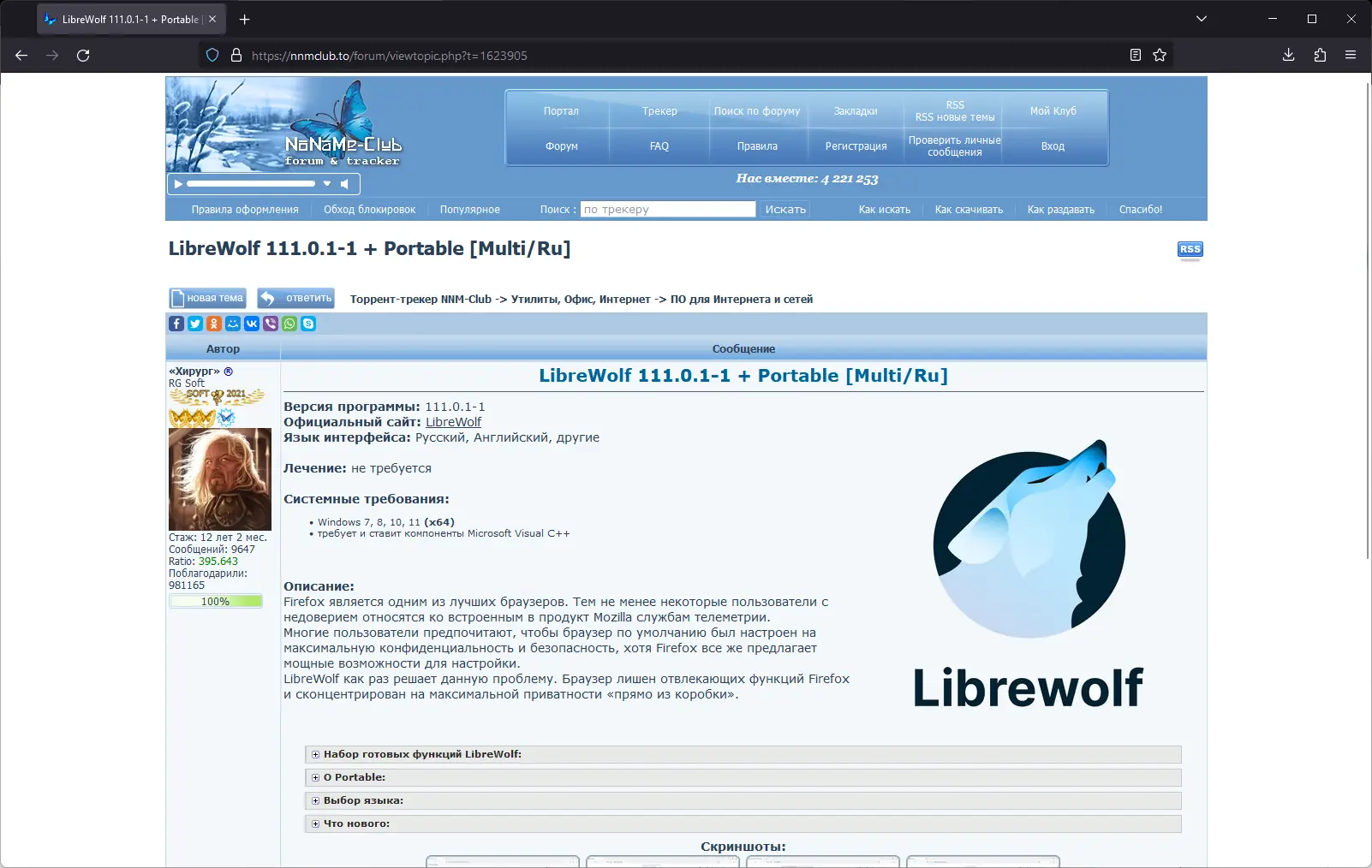Share the topic via Skype
The width and height of the screenshot is (1372, 868).
[x=308, y=324]
